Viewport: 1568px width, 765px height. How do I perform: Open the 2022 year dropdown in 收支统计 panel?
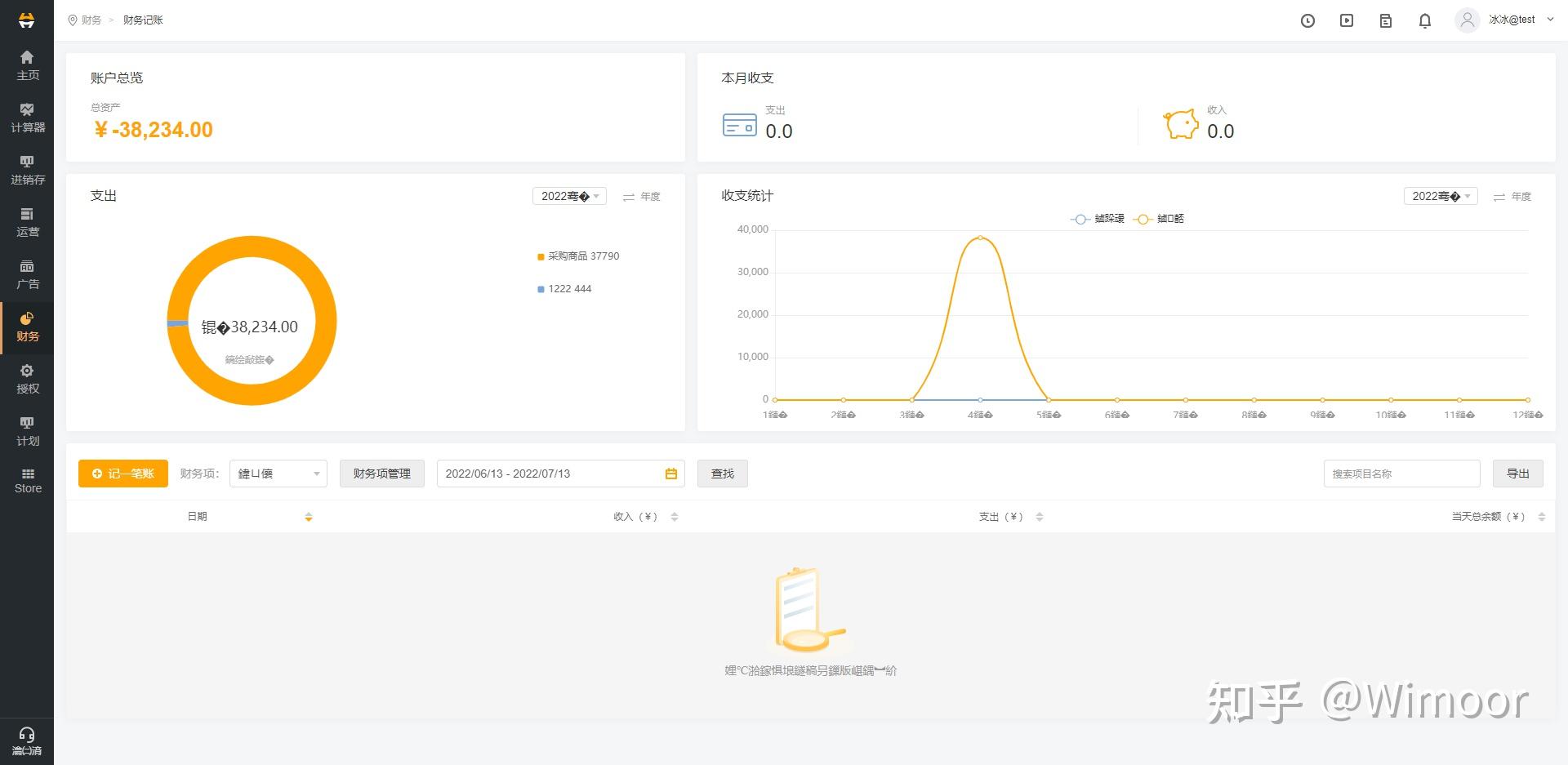(x=1441, y=196)
